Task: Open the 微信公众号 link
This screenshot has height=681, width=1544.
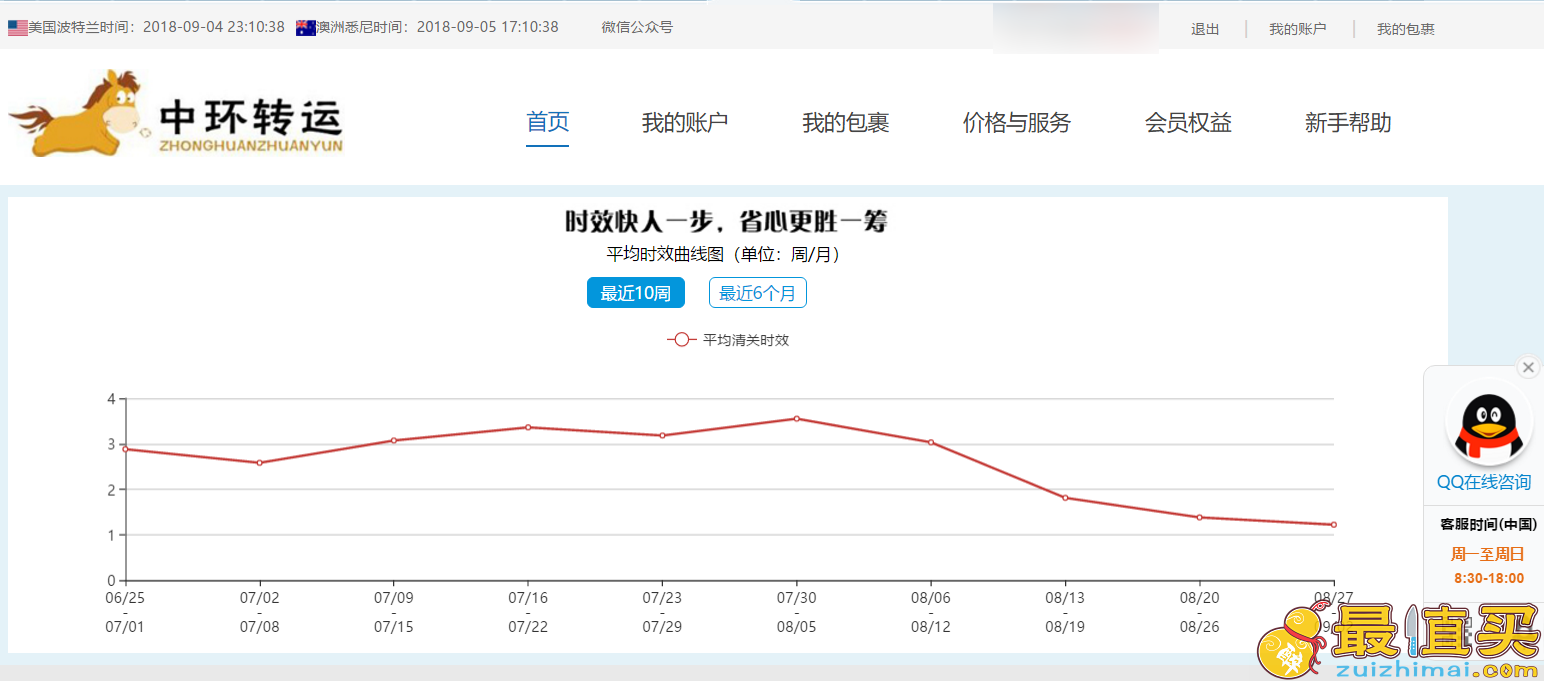Action: (637, 27)
